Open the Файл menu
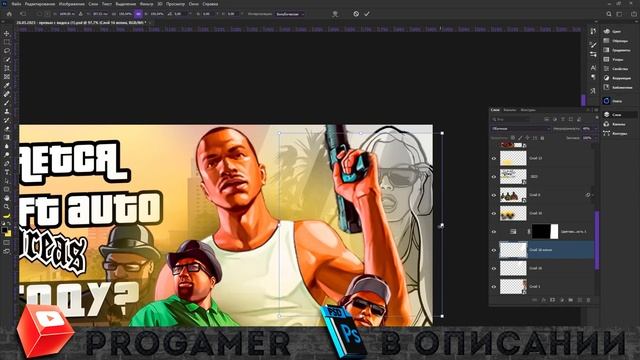Screen dimensions: 640x360 [x=16, y=4]
